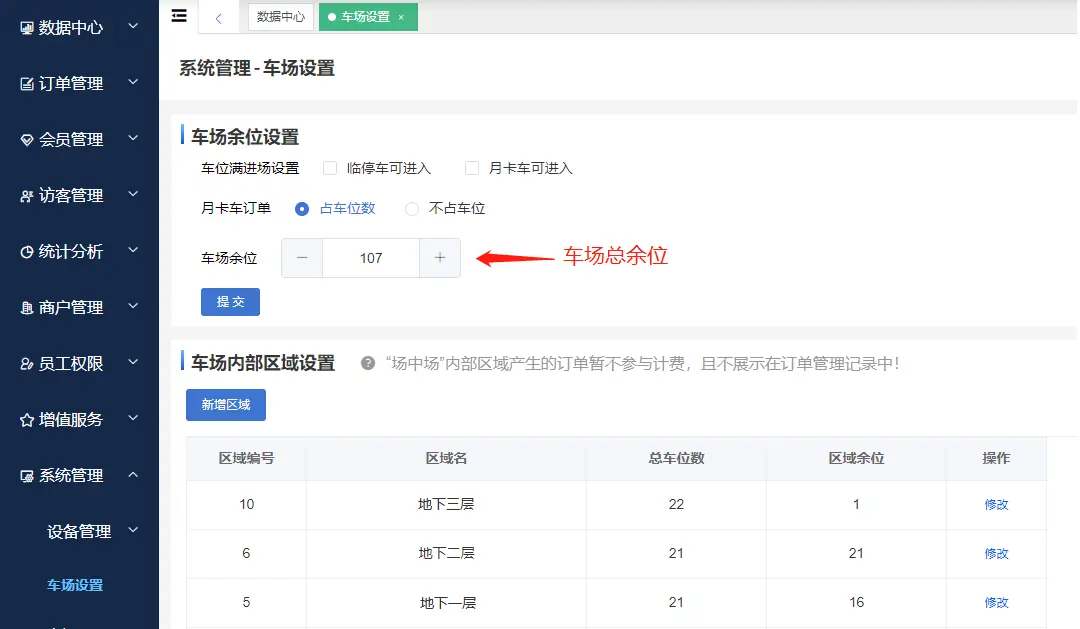
Task: Click the 增值服务 star icon
Action: coord(27,420)
